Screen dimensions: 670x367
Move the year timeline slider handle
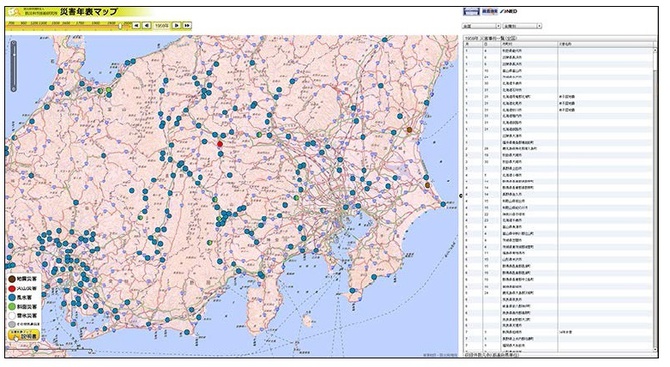coord(121,26)
